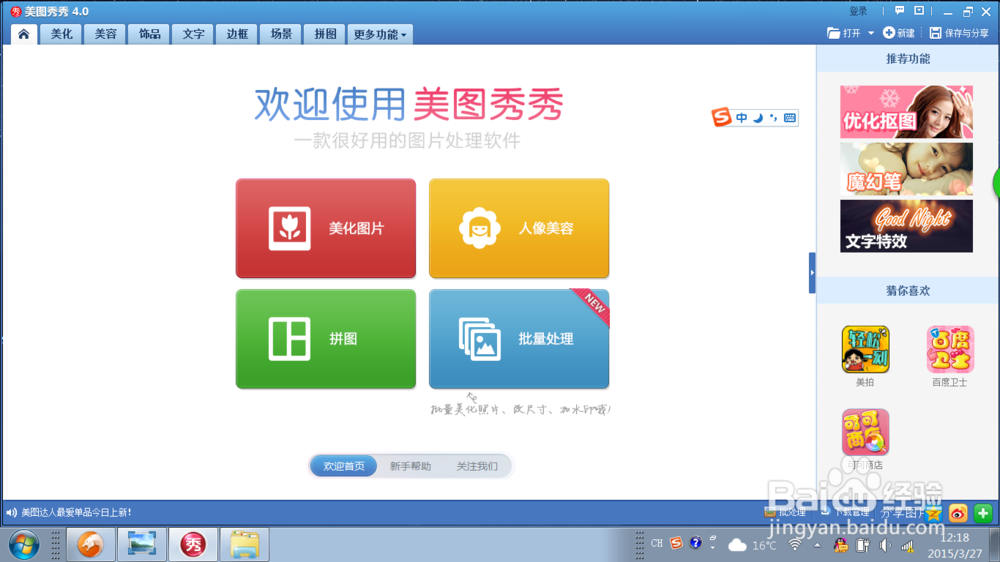Viewport: 1000px width, 562px height.
Task: Open the 文字特效 feature banner
Action: pos(906,226)
